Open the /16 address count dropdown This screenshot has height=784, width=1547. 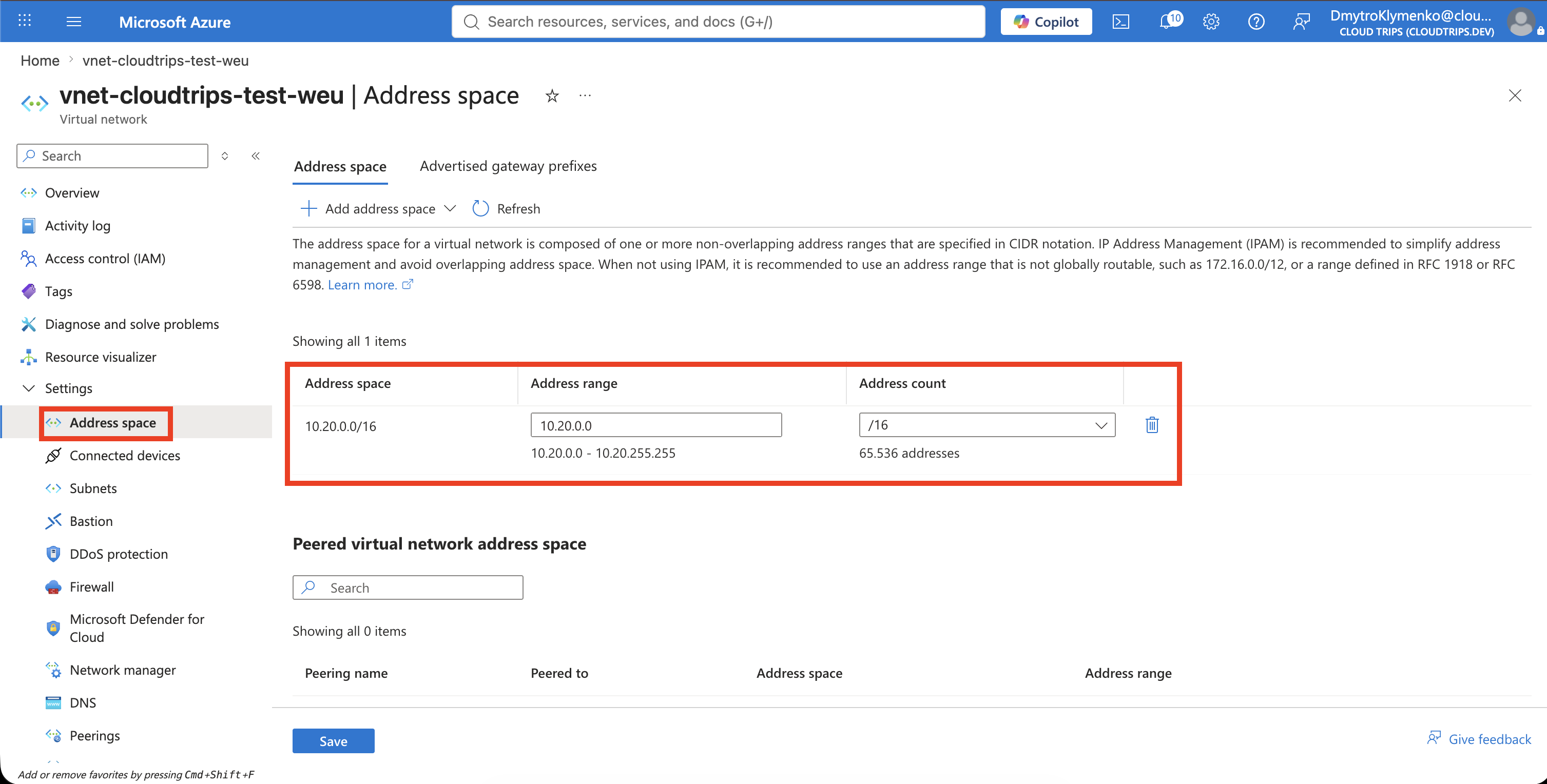pyautogui.click(x=987, y=425)
